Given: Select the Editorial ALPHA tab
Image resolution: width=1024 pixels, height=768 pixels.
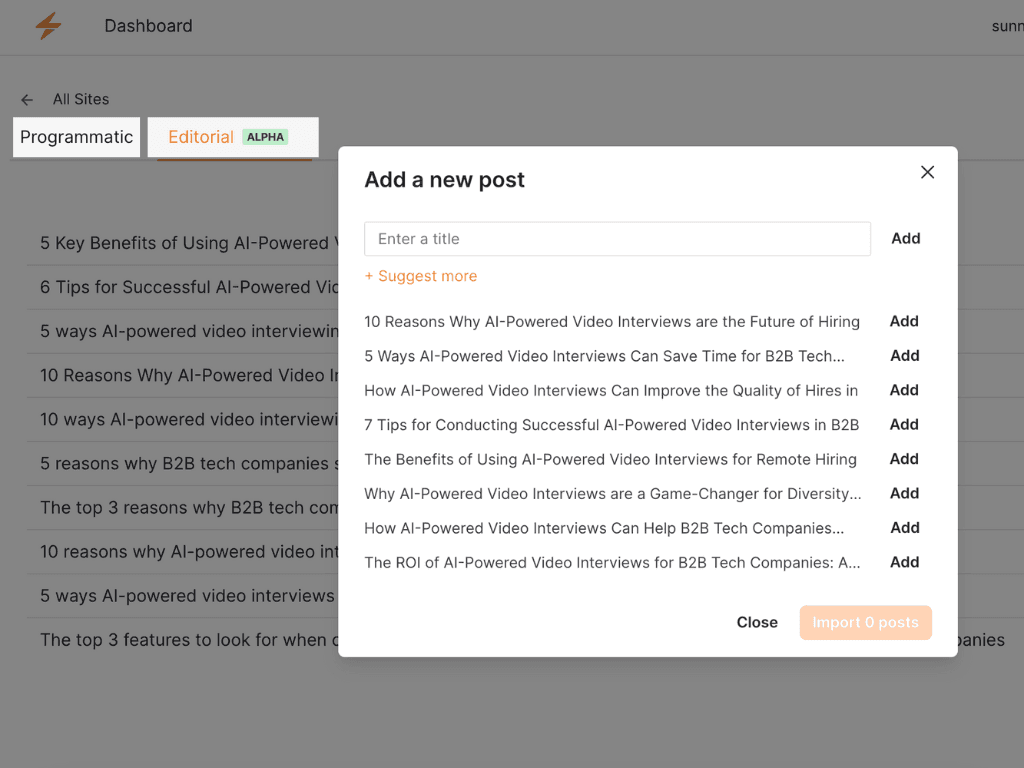Looking at the screenshot, I should coord(233,137).
